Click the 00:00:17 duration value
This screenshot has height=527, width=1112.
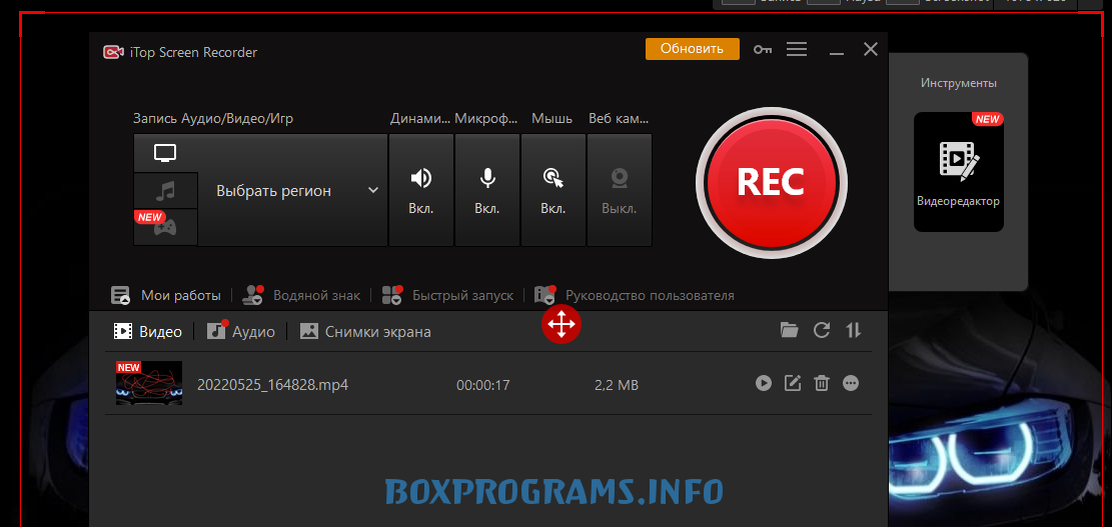[x=483, y=385]
